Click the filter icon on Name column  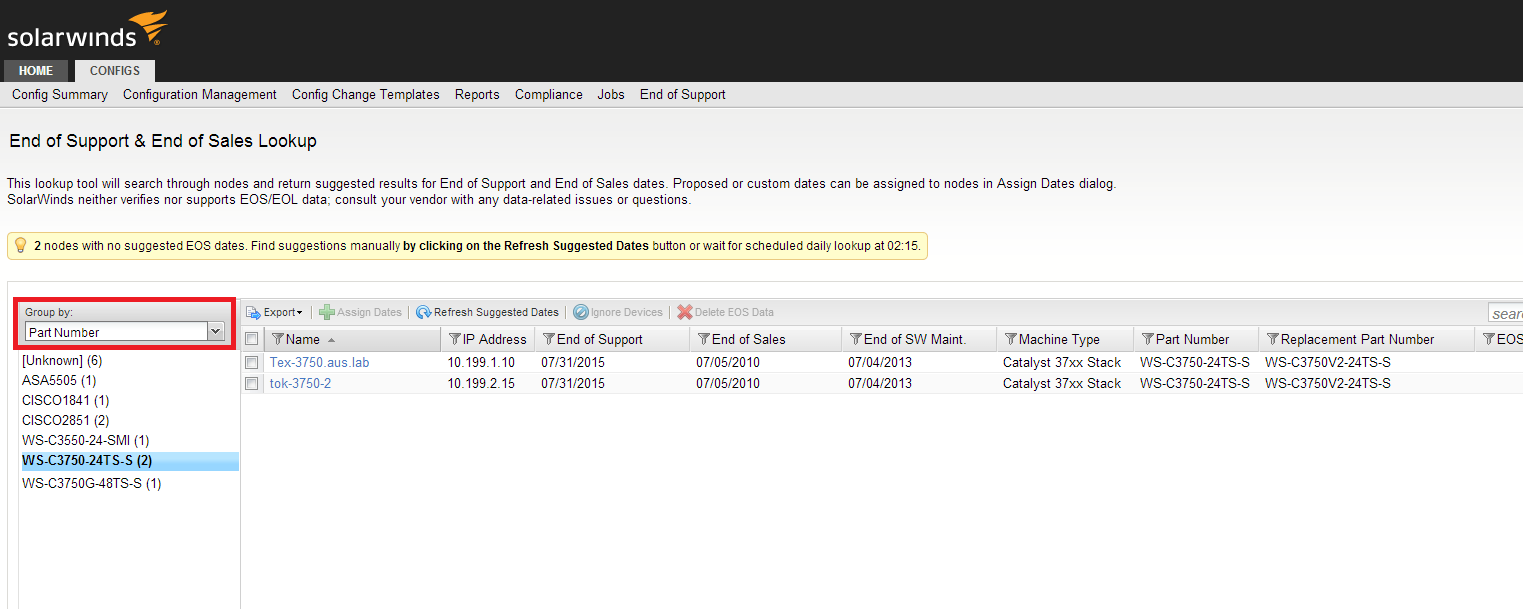point(278,339)
